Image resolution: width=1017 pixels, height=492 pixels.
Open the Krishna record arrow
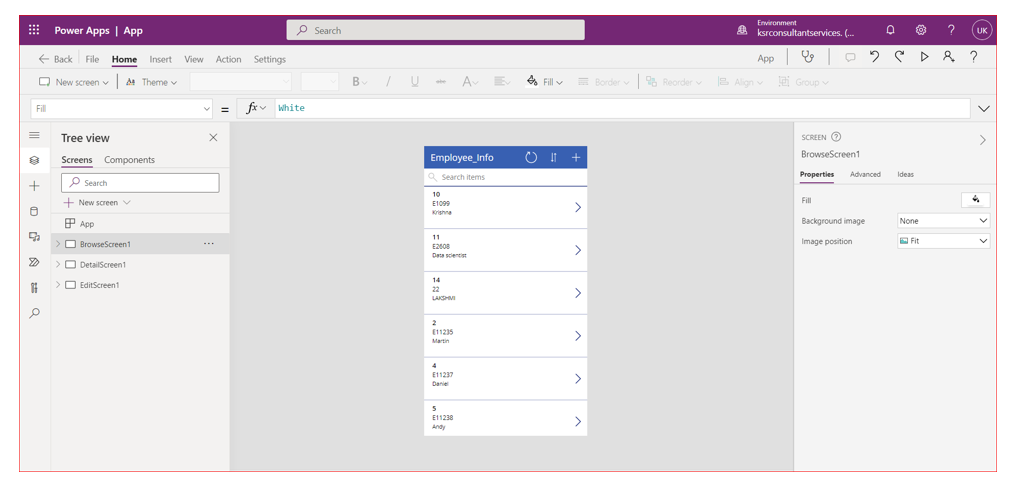(x=577, y=207)
